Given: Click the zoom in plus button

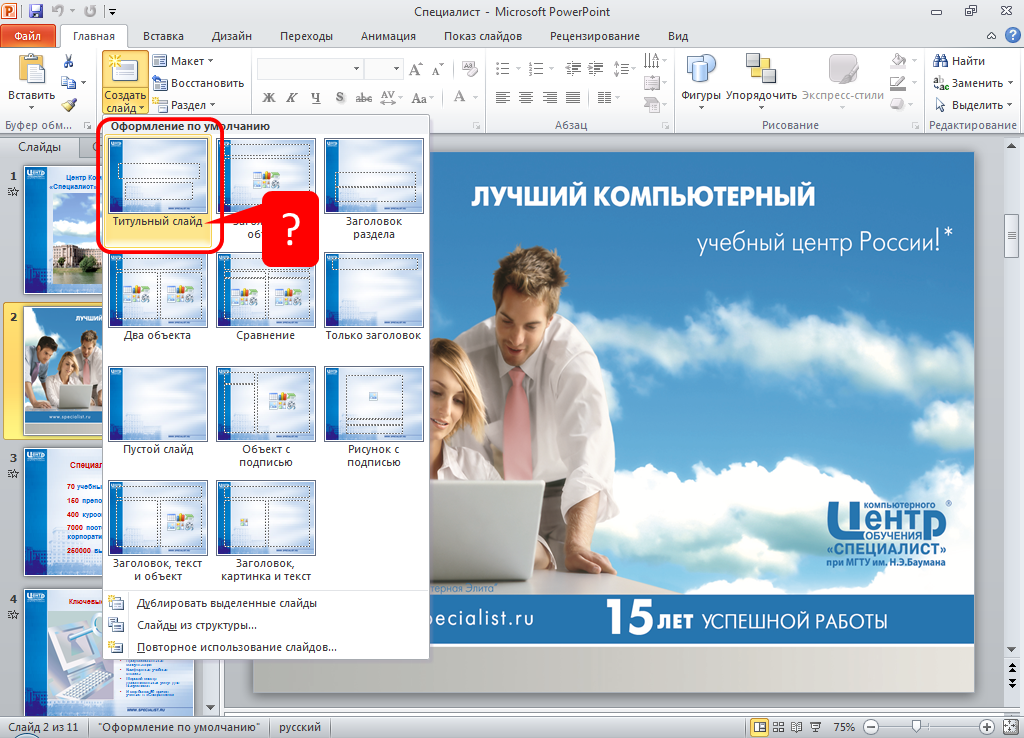Looking at the screenshot, I should click(987, 727).
